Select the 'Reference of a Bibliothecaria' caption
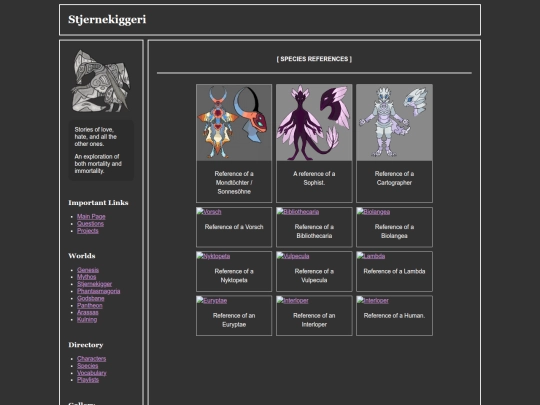 click(x=314, y=231)
